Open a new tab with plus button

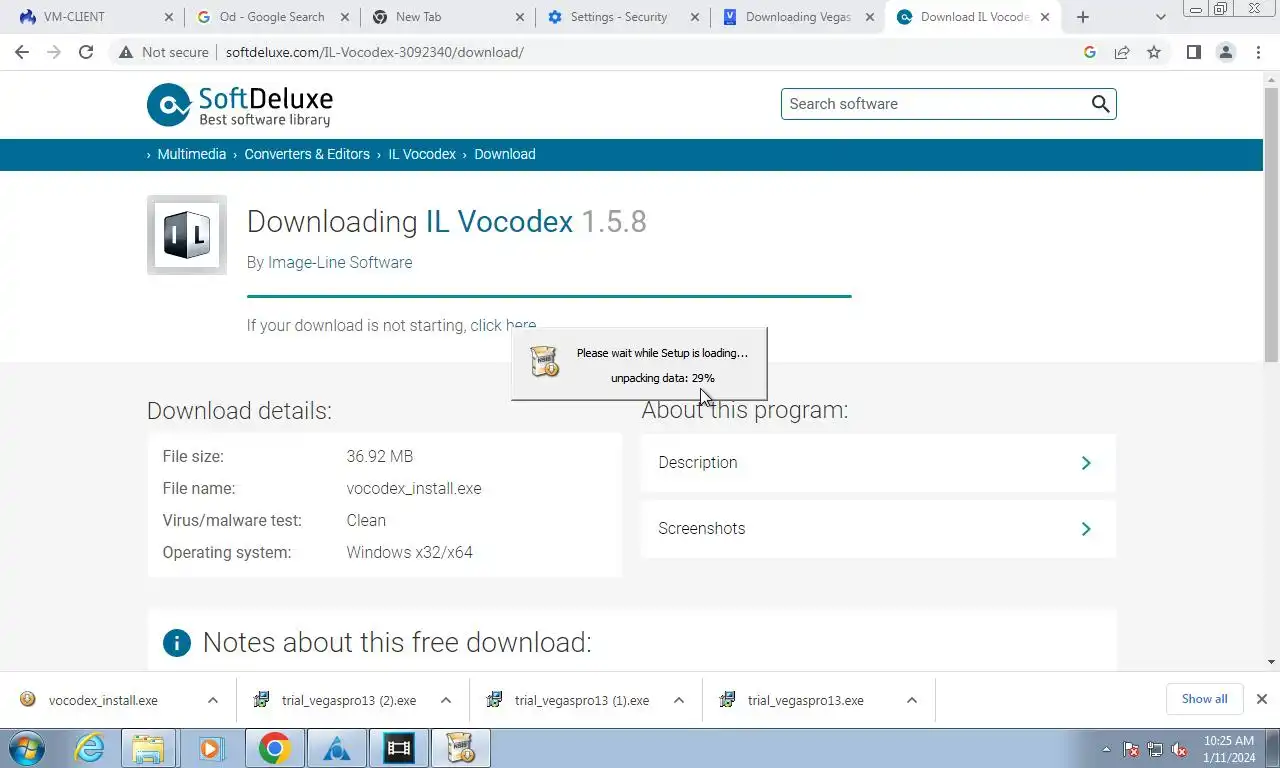click(1083, 17)
